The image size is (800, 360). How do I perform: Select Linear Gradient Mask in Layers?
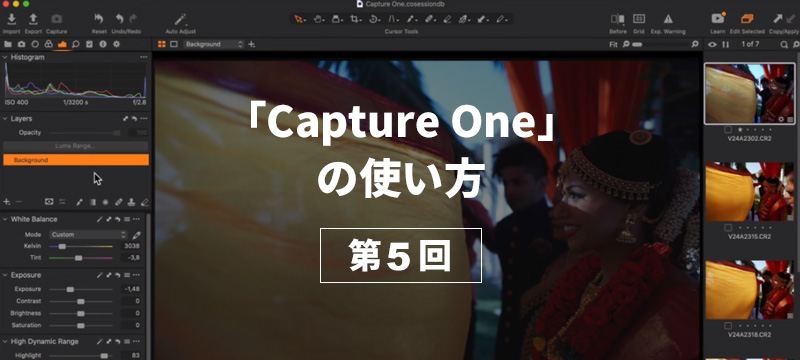coord(92,202)
